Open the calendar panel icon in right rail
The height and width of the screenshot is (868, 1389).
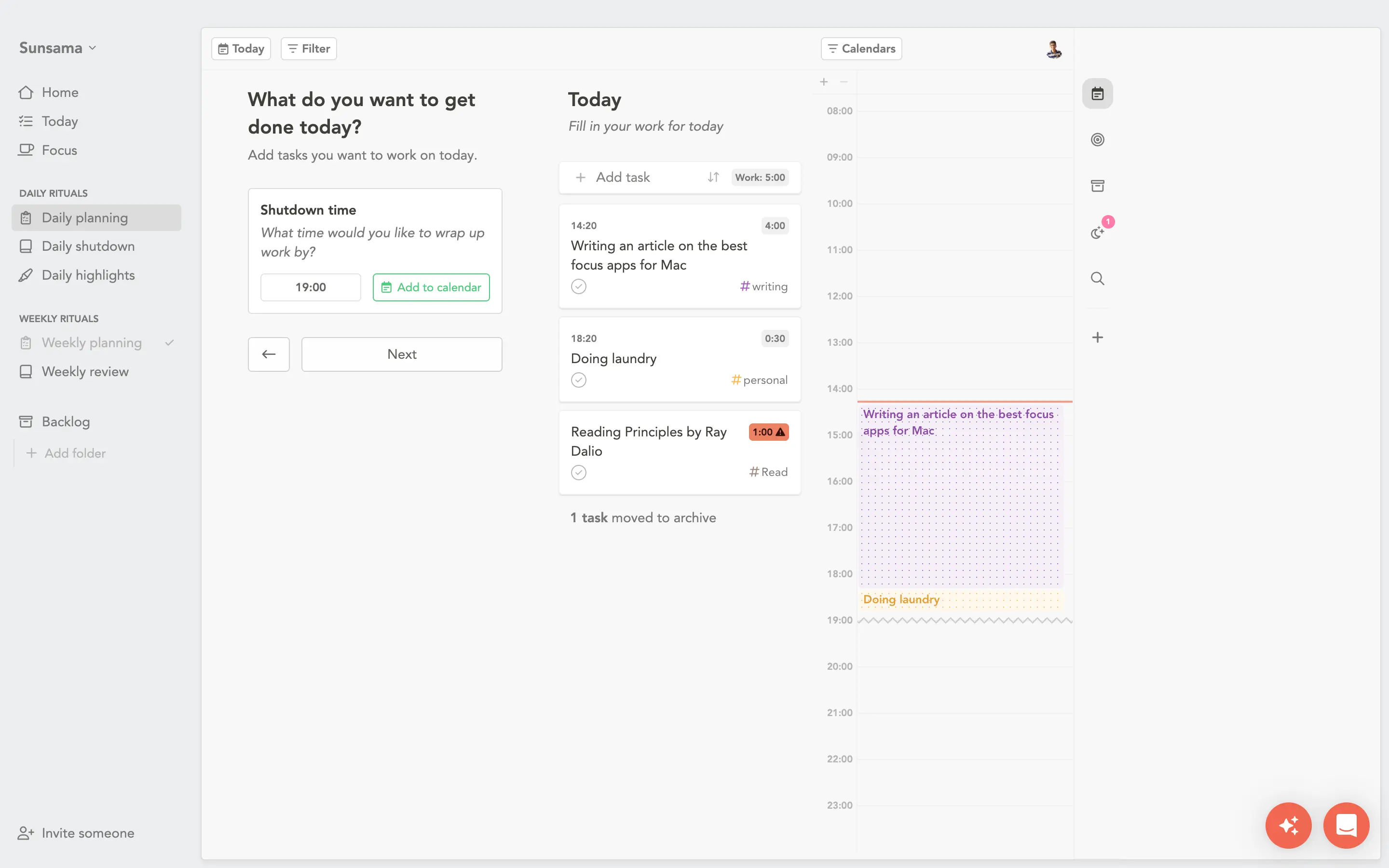pyautogui.click(x=1097, y=94)
